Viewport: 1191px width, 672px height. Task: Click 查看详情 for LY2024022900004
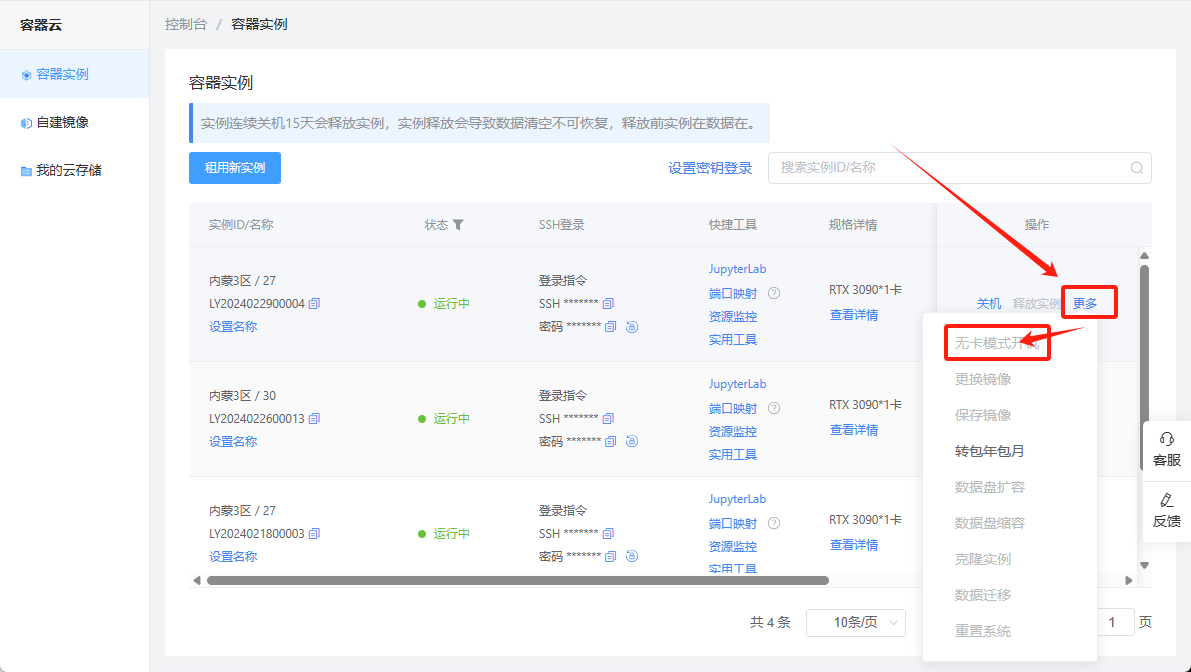click(854, 315)
